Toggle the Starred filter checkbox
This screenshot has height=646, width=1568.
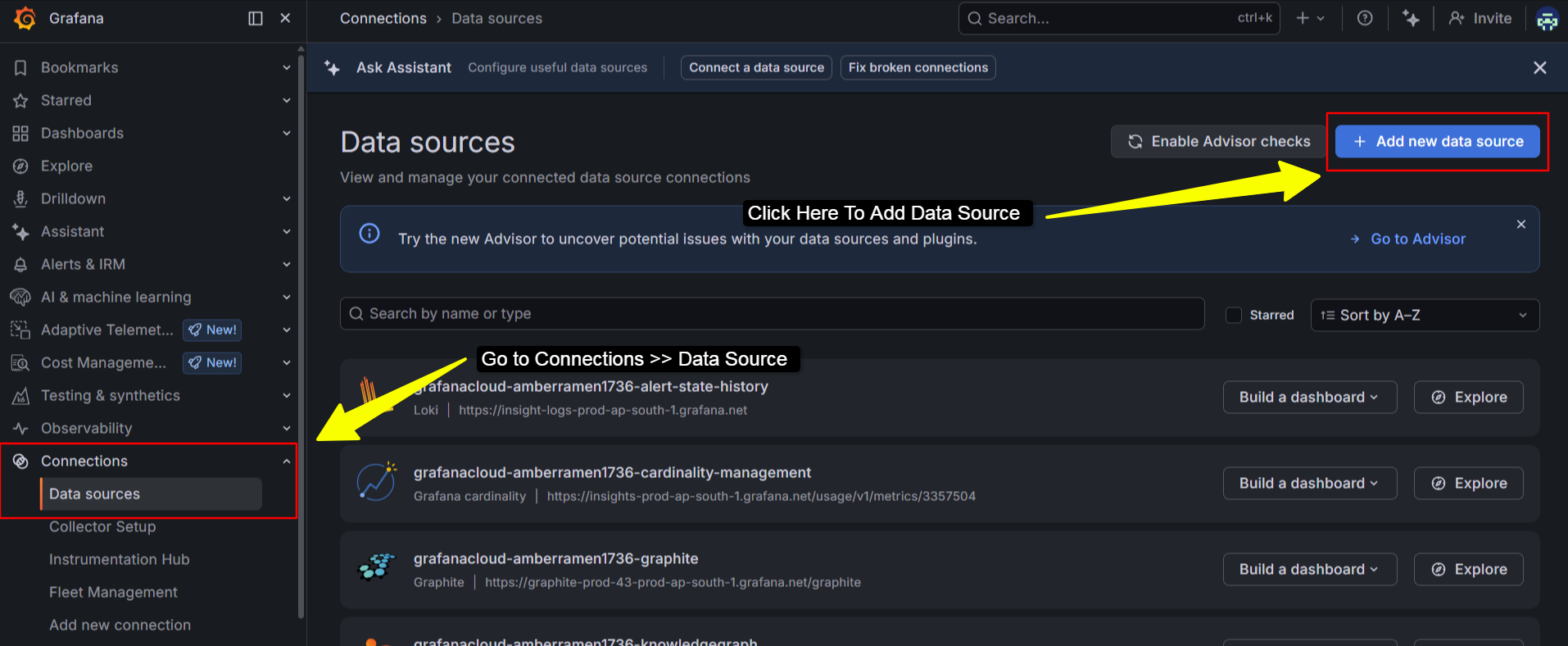pyautogui.click(x=1234, y=315)
